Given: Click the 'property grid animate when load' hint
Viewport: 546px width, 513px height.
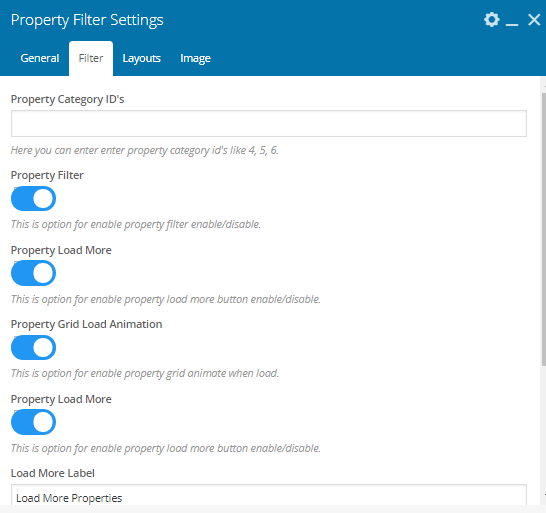Looking at the screenshot, I should (x=145, y=373).
